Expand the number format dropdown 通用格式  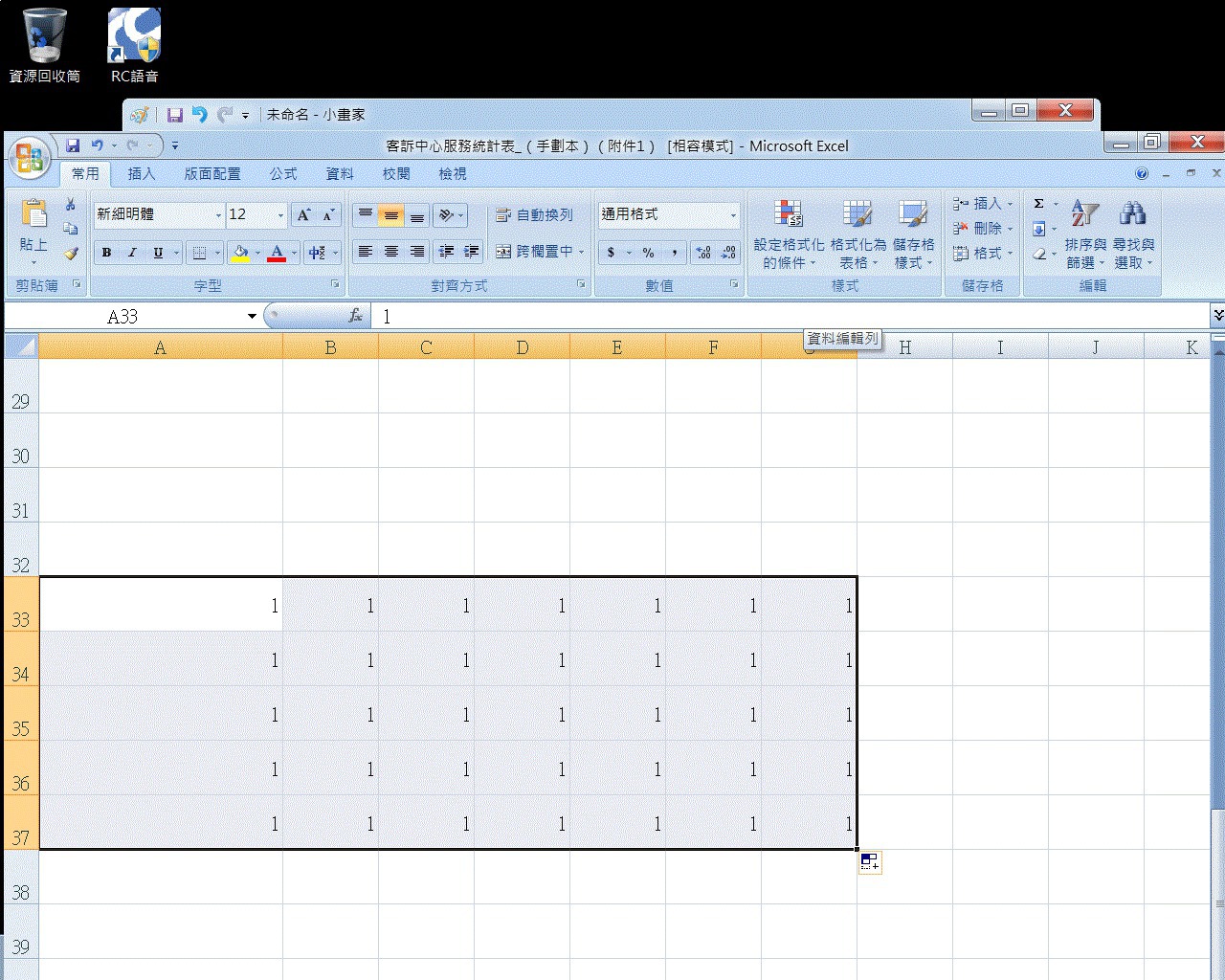pos(733,215)
